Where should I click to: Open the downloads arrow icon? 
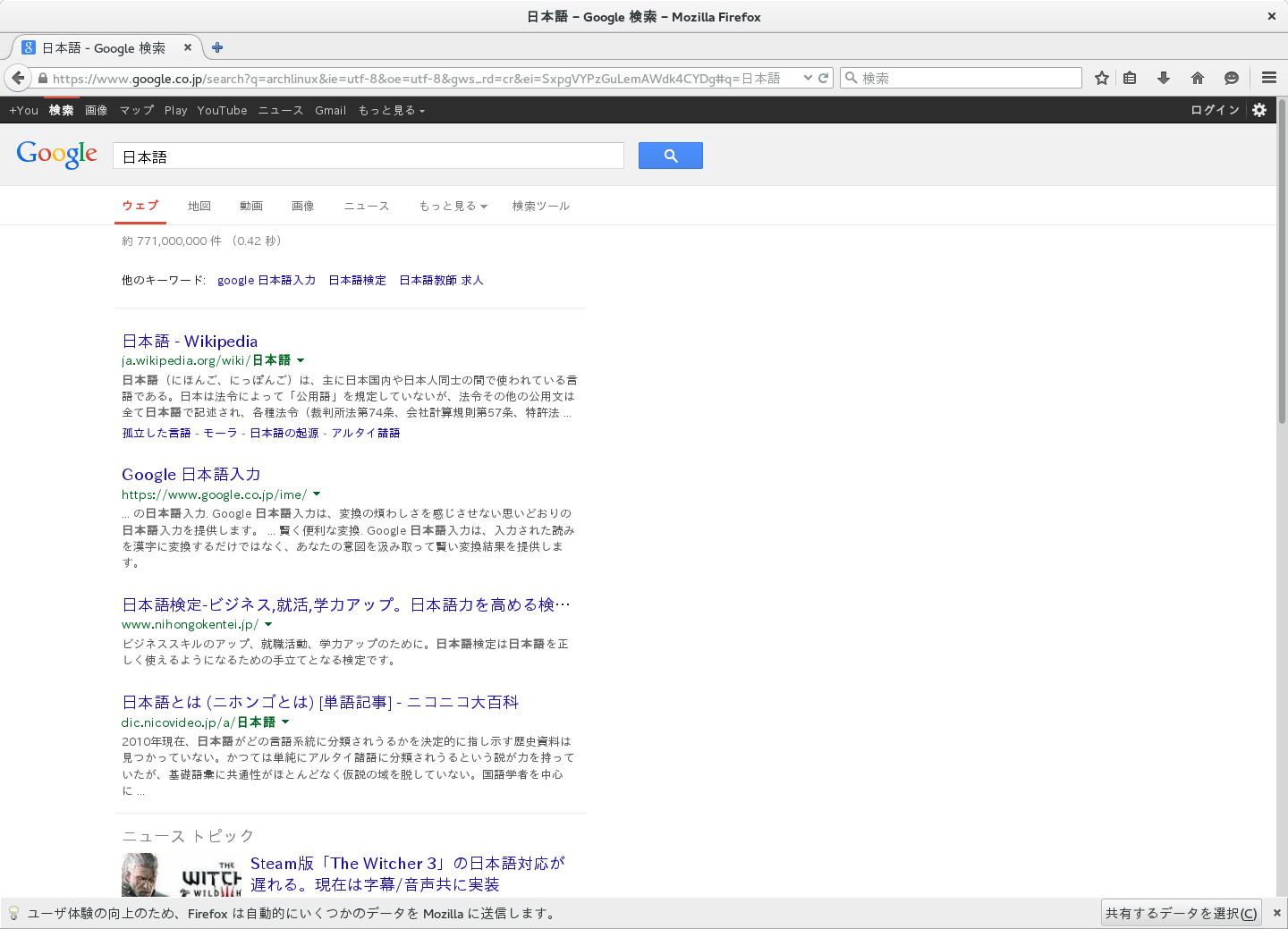pyautogui.click(x=1164, y=78)
